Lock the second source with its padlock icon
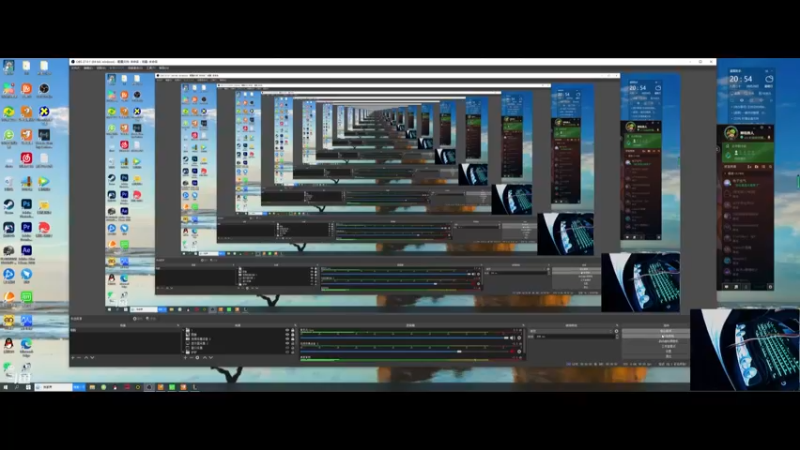Viewport: 800px width, 450px height. point(293,334)
